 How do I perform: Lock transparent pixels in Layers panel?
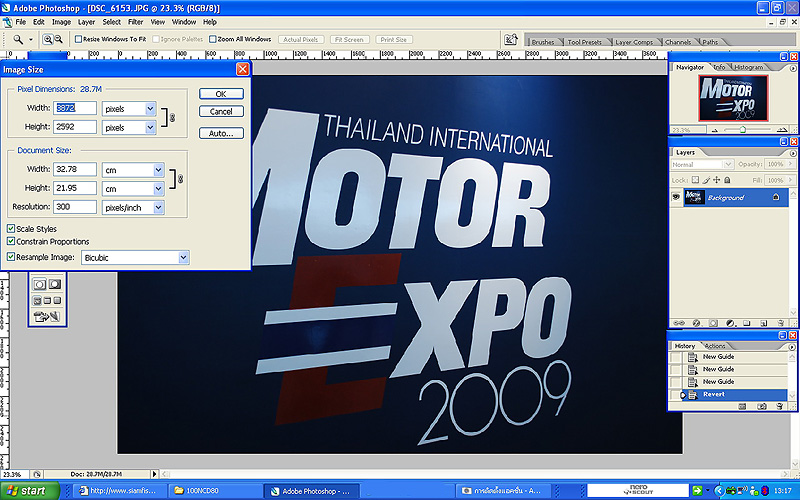[695, 180]
